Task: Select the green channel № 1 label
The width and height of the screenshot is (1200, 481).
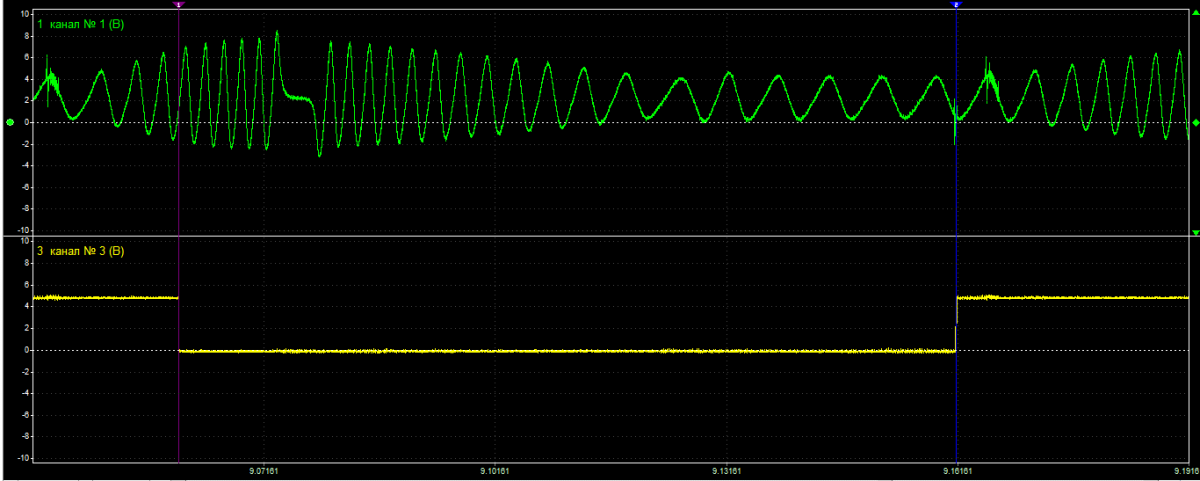Action: [79, 23]
